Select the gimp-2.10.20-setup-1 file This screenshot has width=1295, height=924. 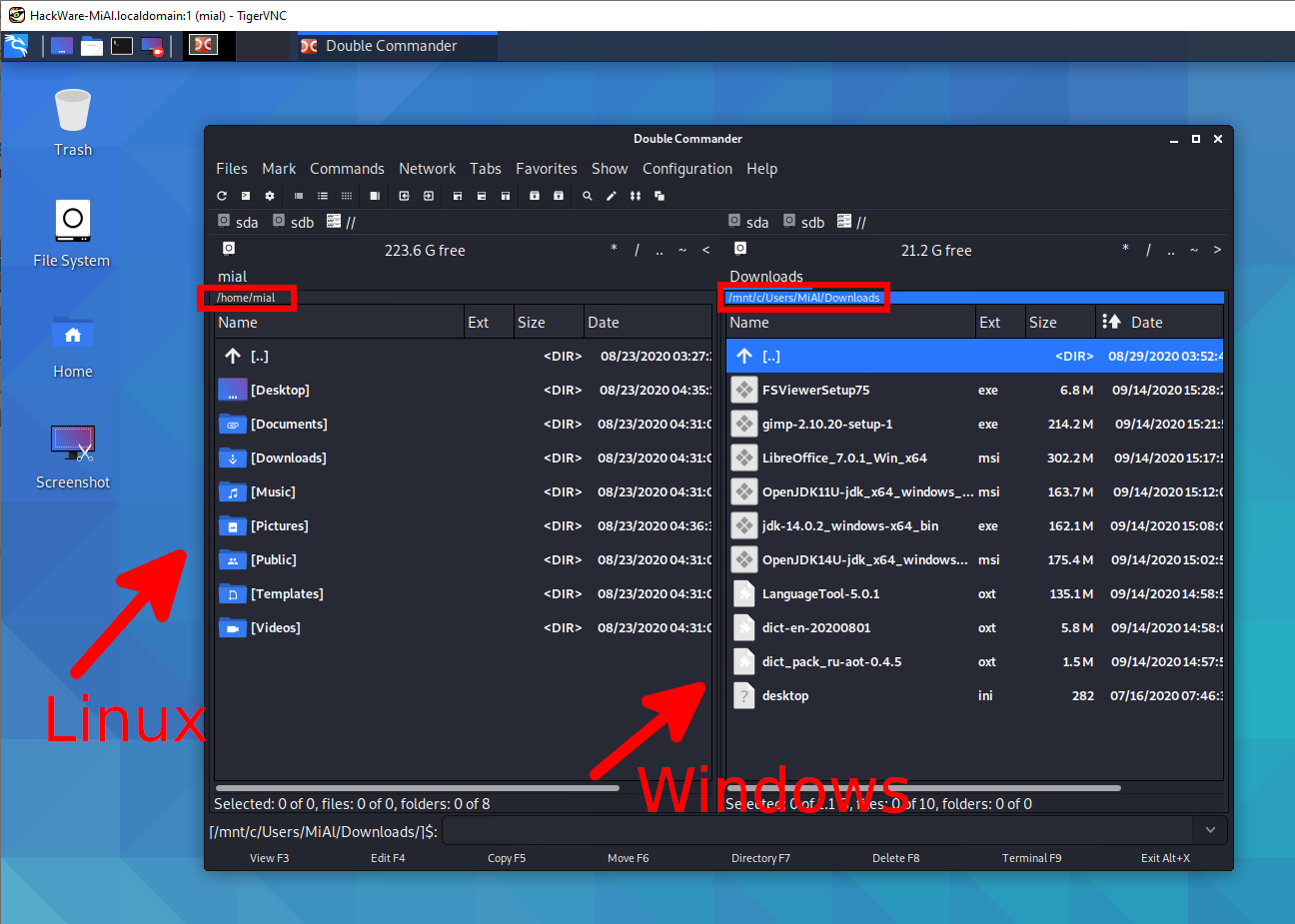click(x=827, y=425)
